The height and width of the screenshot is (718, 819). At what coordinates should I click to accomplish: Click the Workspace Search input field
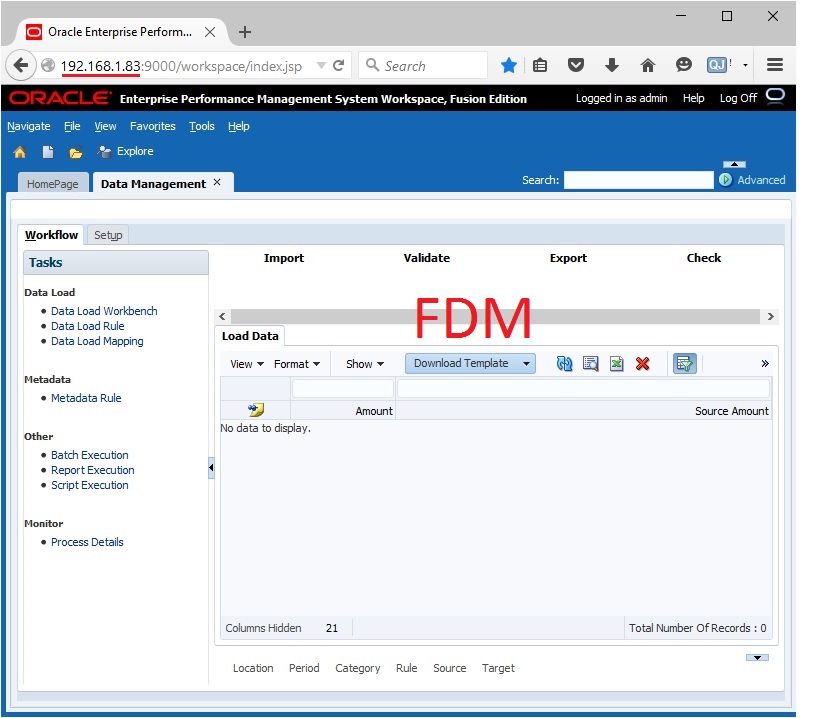(638, 180)
